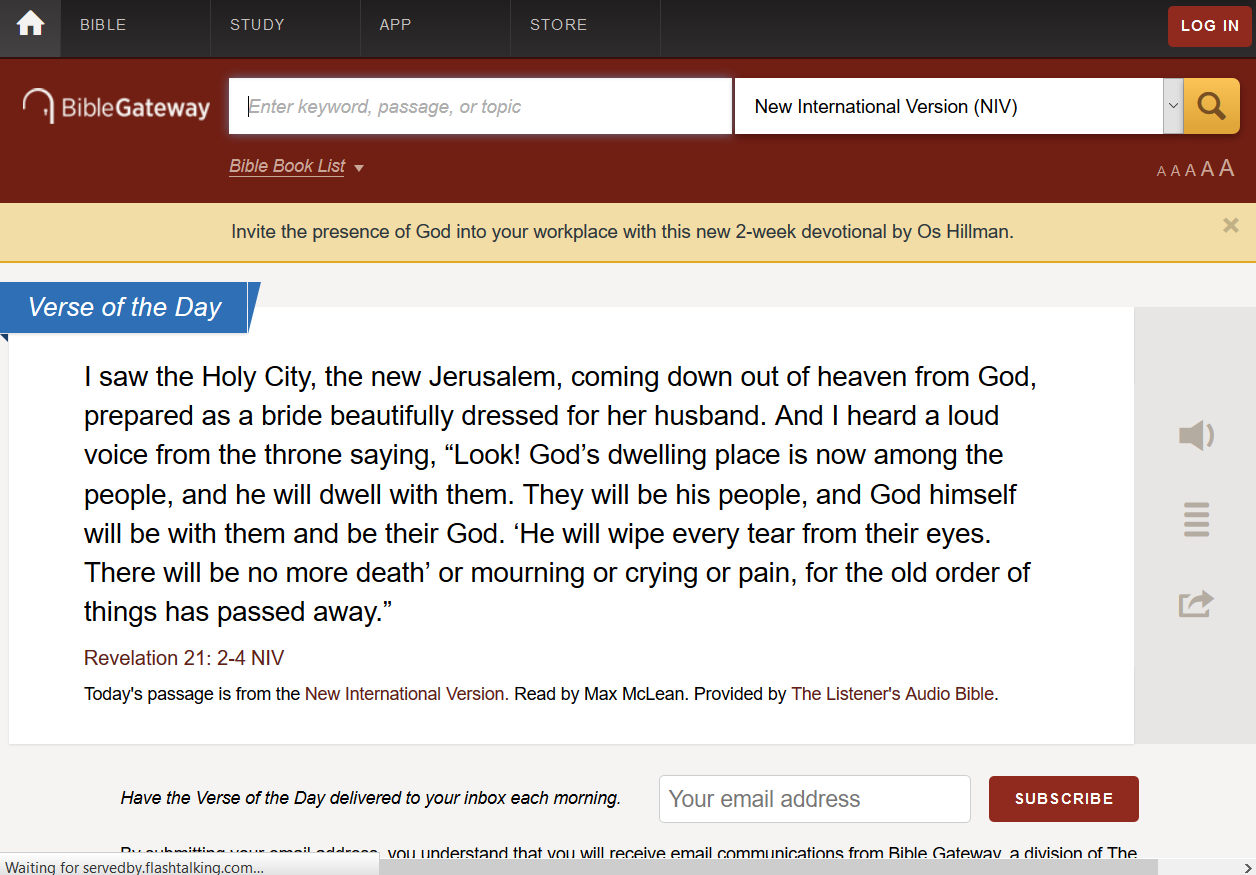Open the New International Version combo box

[x=950, y=106]
